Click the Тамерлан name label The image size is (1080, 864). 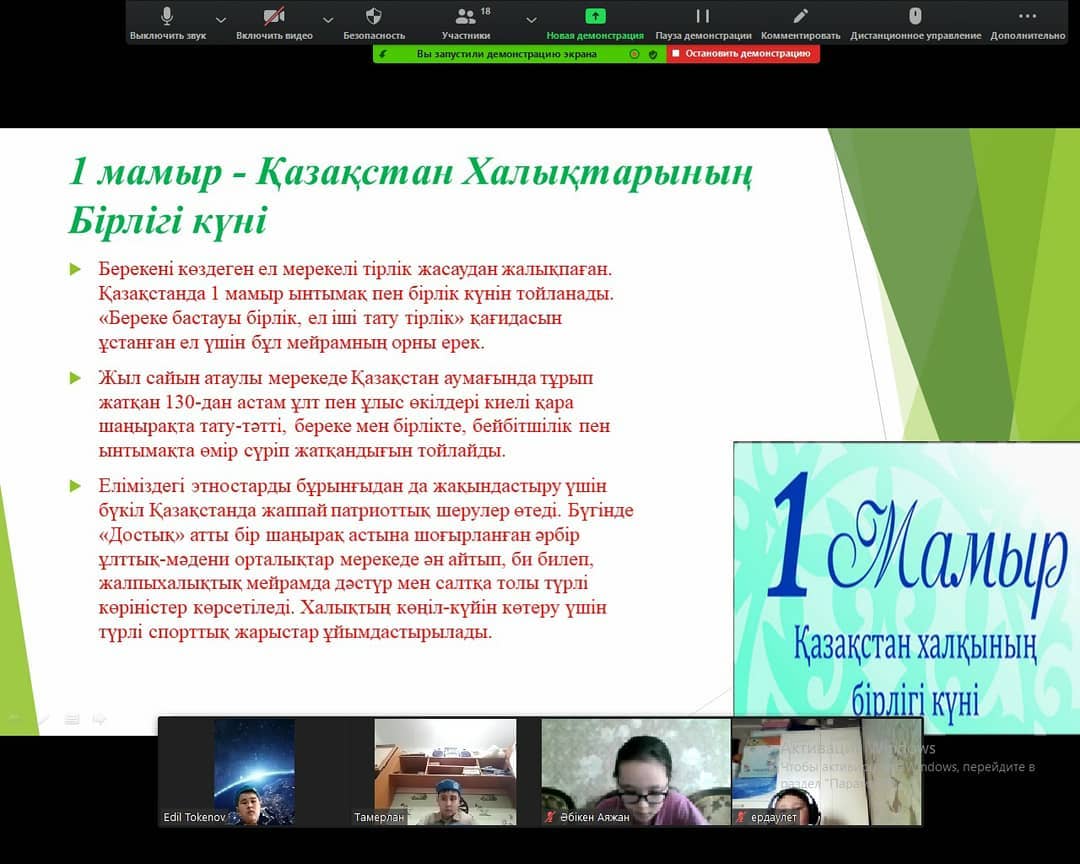click(x=379, y=817)
